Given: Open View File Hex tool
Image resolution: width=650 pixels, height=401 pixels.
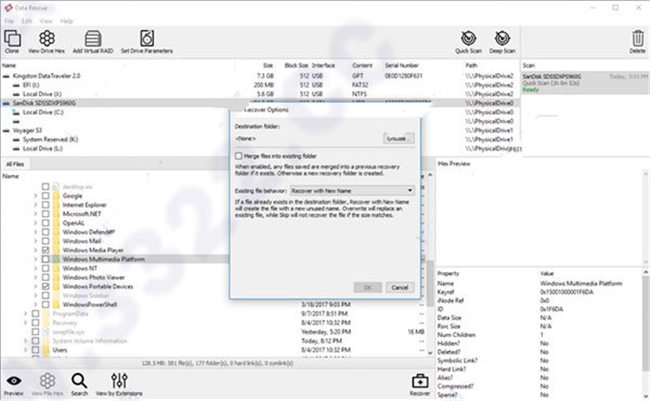Looking at the screenshot, I should (47, 384).
